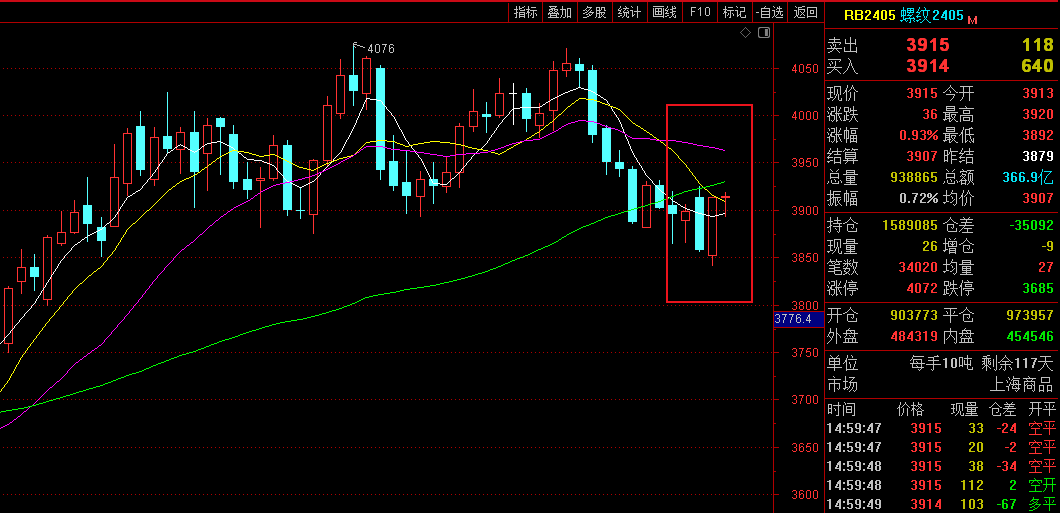The image size is (1060, 513).
Task: Click the RB2405 contract code title
Action: 869,15
